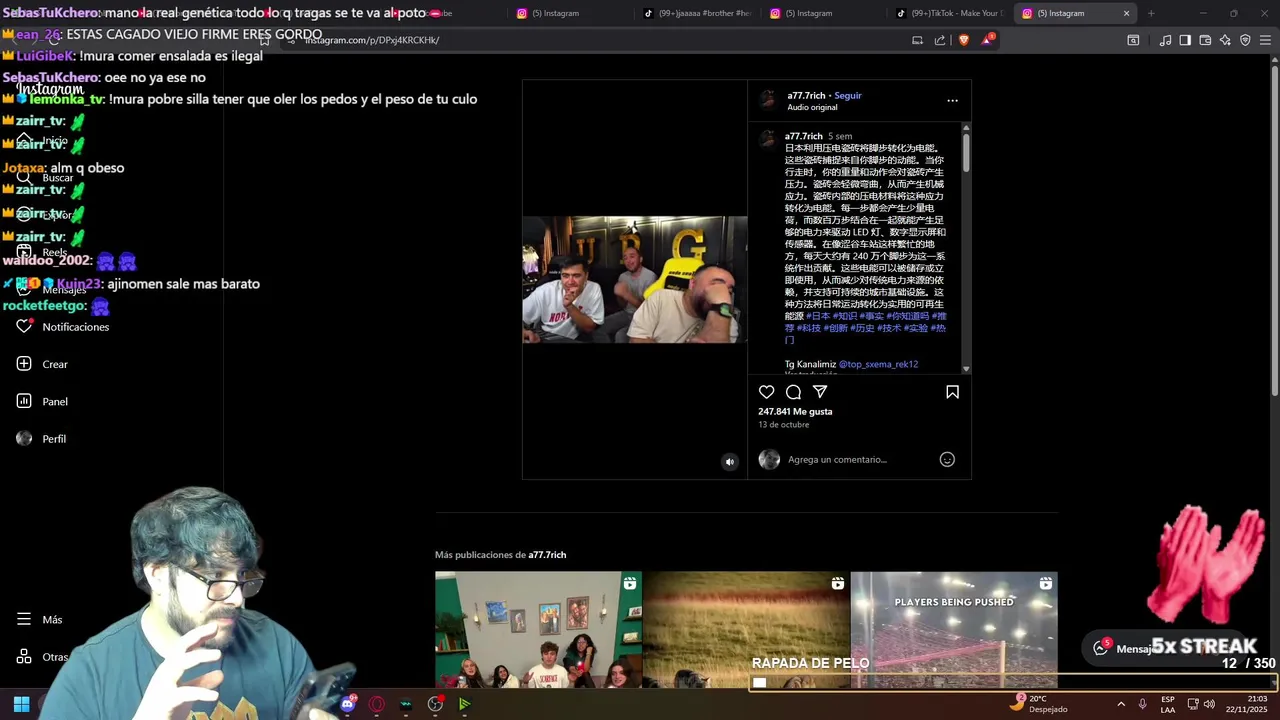
Task: Open the @top_sxema_rek12 mention link
Action: pos(878,364)
